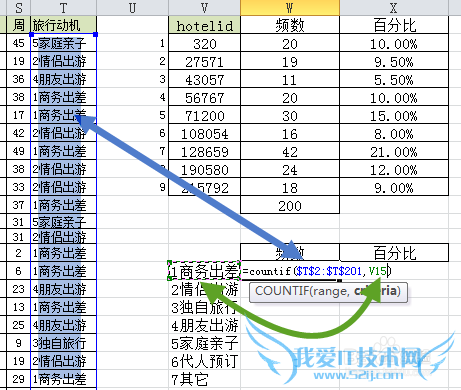Click week cell 45 in column S

tap(18, 43)
